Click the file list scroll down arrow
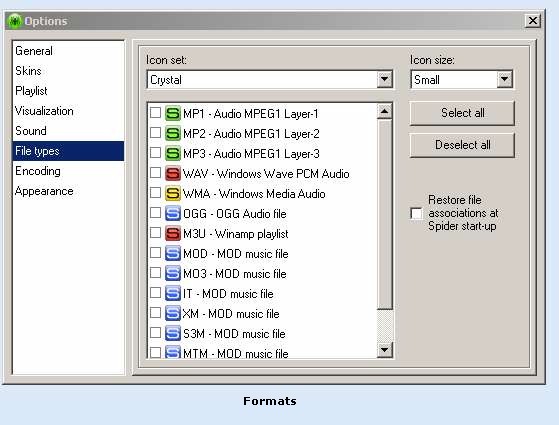The image size is (559, 425). pyautogui.click(x=385, y=349)
